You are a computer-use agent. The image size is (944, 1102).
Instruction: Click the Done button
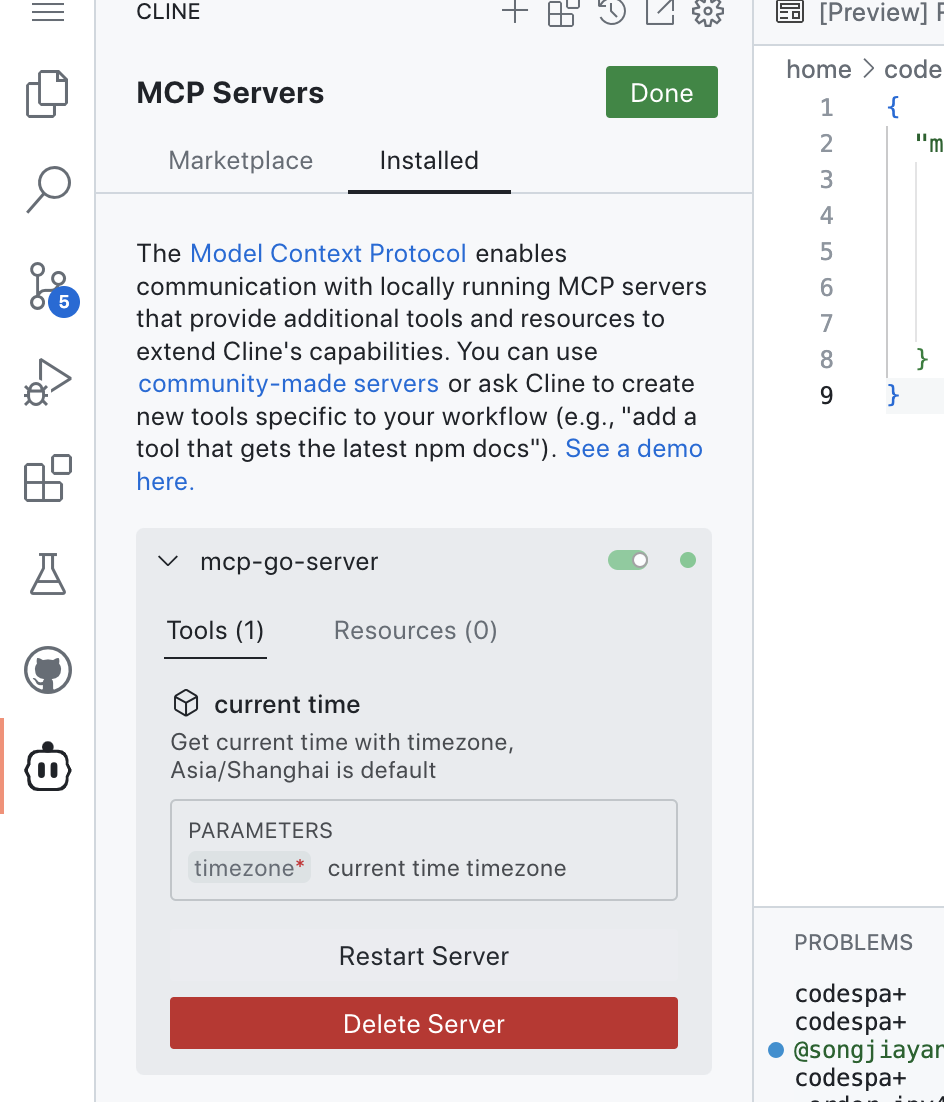661,92
